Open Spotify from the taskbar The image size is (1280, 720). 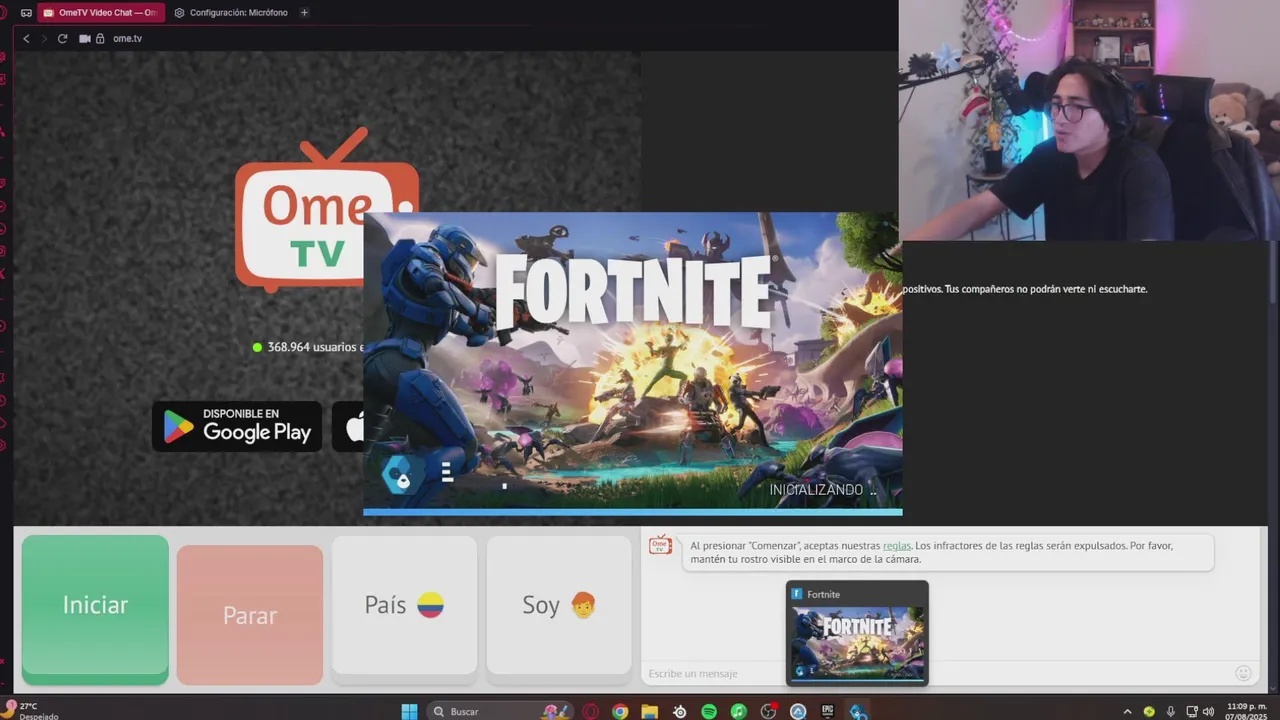[709, 711]
